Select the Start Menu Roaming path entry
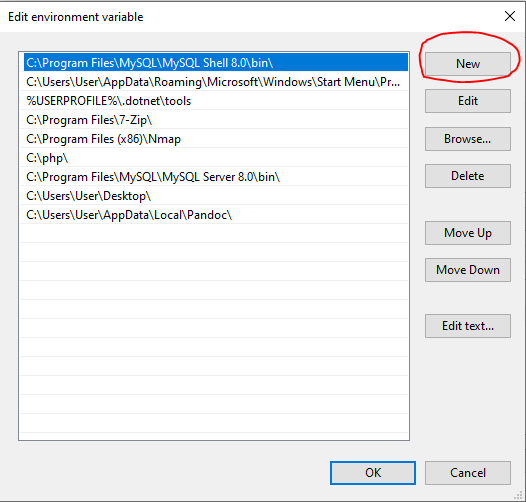The height and width of the screenshot is (502, 526). click(216, 82)
